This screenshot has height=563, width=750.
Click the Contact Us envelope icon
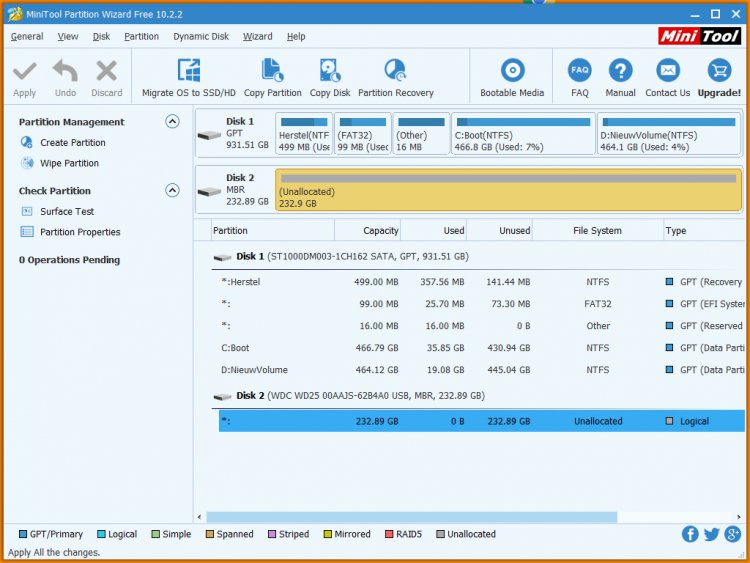(x=667, y=71)
